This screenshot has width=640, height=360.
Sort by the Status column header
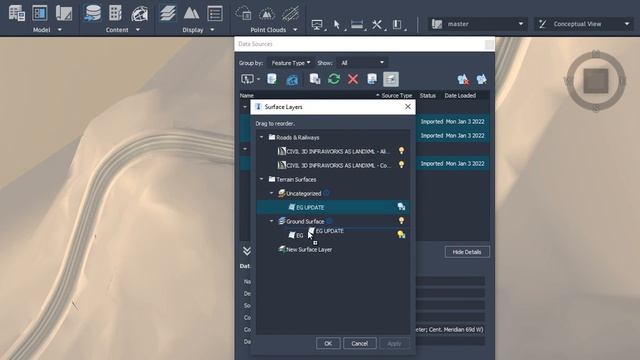427,96
